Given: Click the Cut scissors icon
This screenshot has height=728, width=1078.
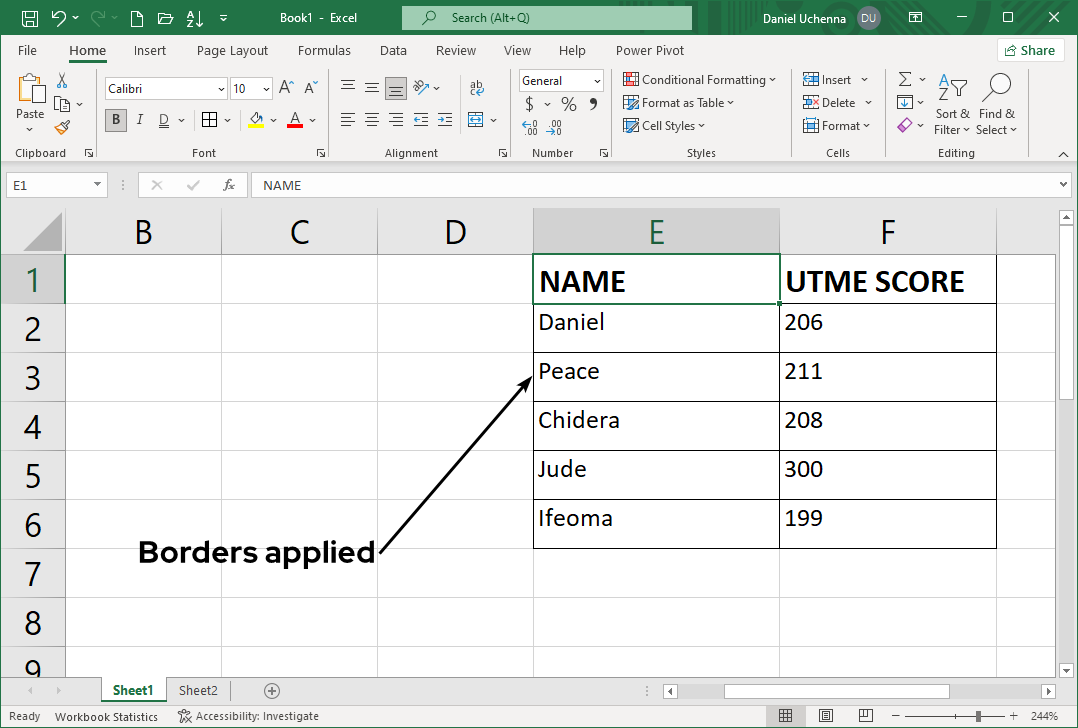Looking at the screenshot, I should pyautogui.click(x=62, y=81).
